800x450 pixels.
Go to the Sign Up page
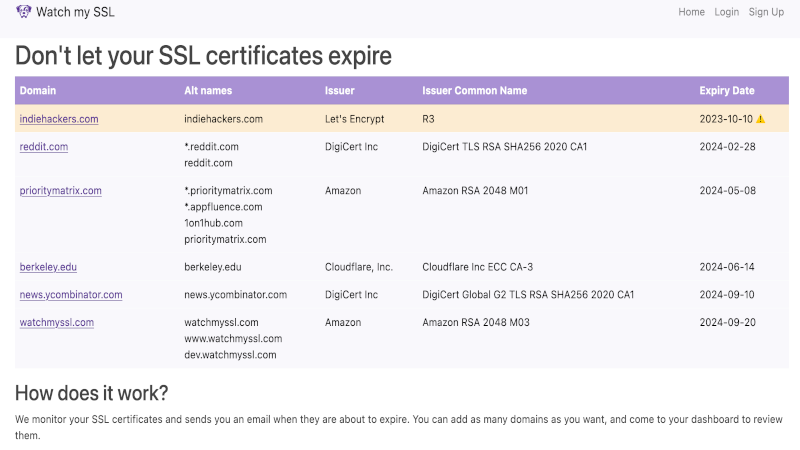(766, 12)
